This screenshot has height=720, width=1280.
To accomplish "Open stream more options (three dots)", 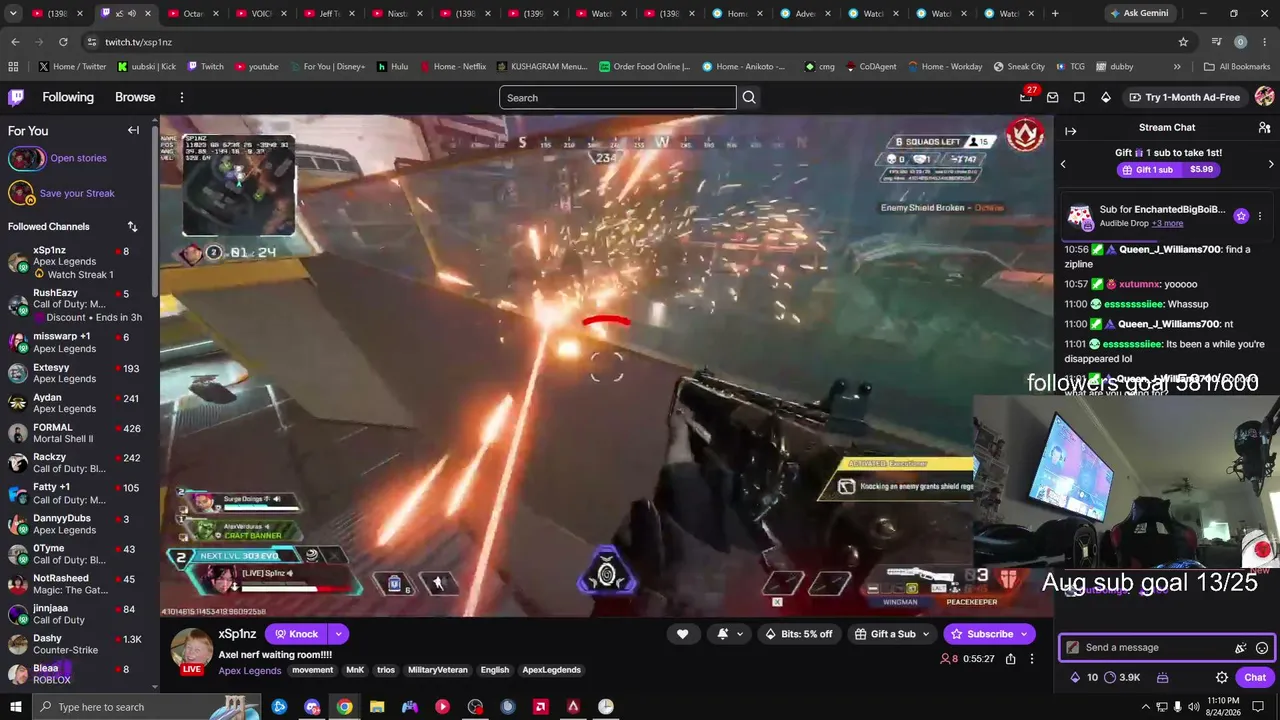I will (1032, 659).
